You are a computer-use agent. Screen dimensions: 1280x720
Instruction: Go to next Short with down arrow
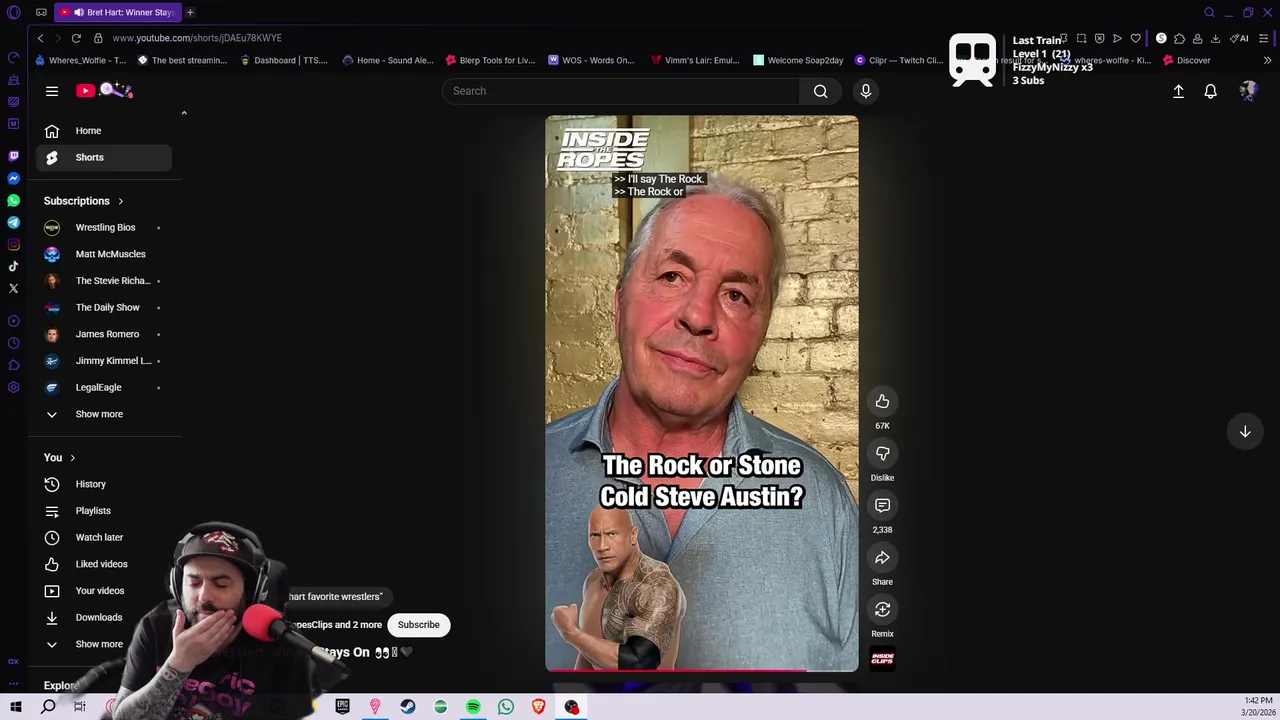tap(1245, 431)
